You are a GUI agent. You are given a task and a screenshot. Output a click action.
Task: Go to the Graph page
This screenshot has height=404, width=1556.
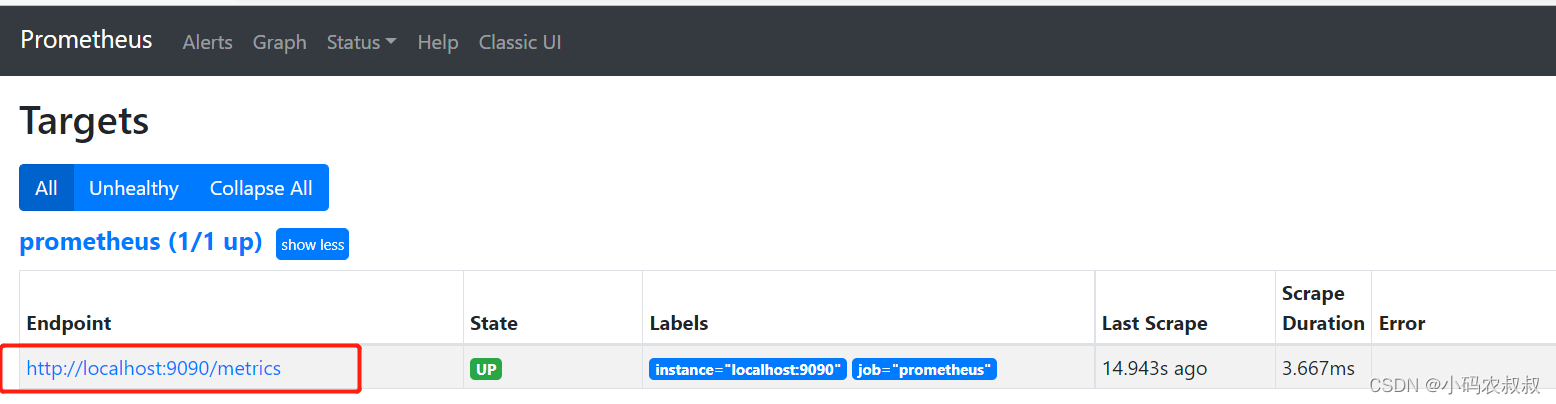[x=279, y=42]
